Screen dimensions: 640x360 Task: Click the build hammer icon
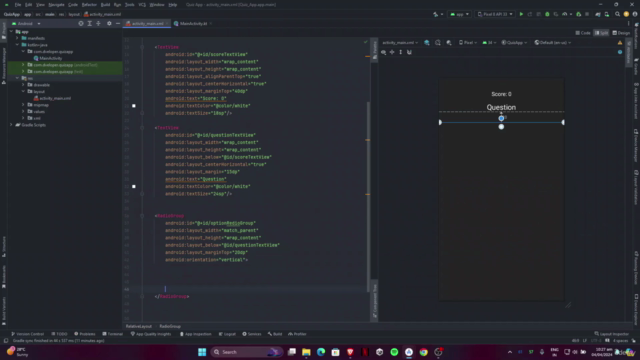[436, 14]
